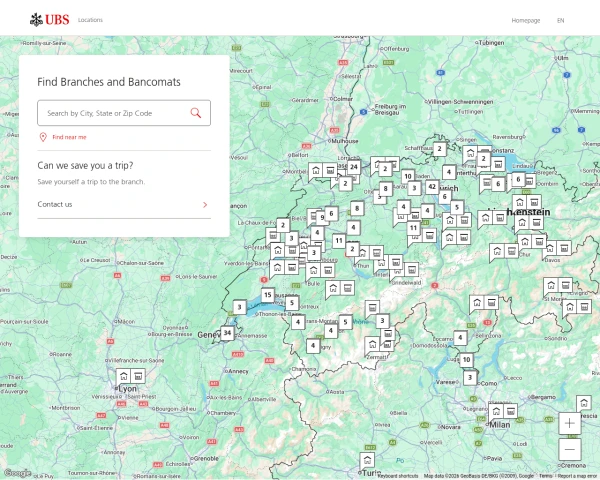
Task: Select the branch marker above Bellinzona
Action: point(477,303)
